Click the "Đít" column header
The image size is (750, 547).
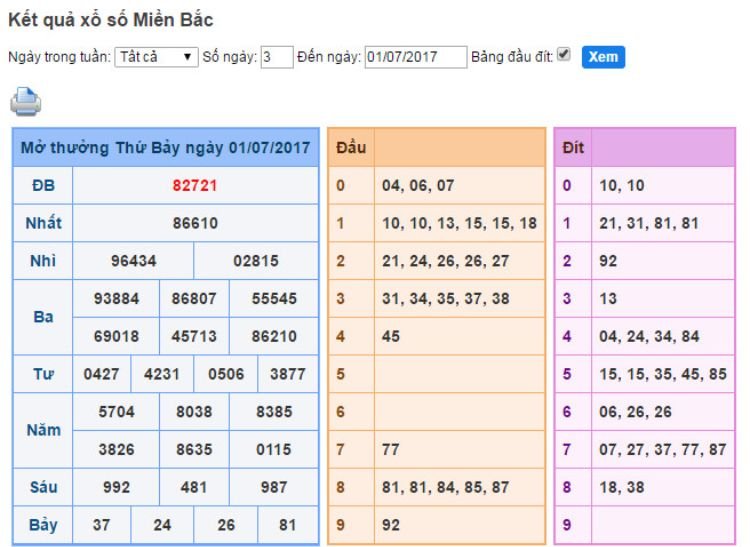(x=573, y=148)
